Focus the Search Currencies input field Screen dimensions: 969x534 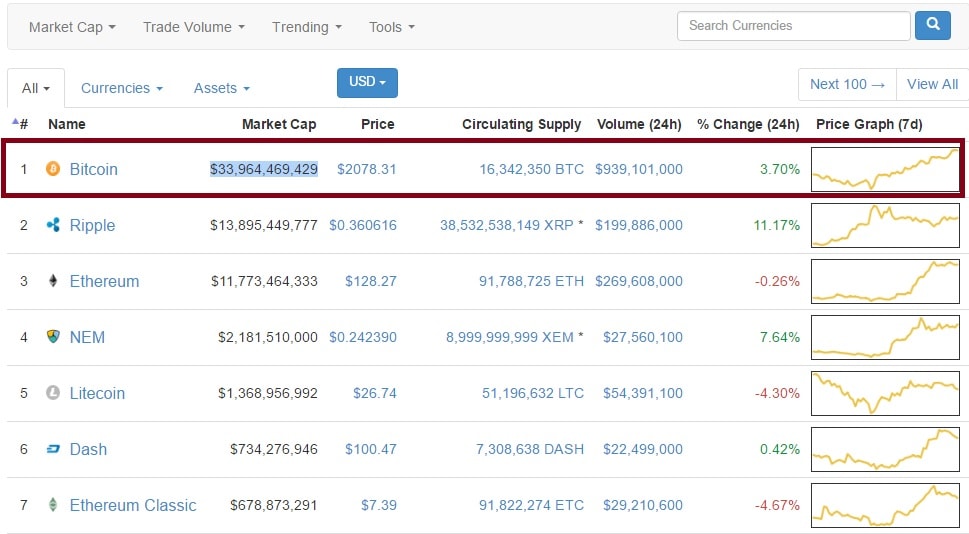(x=793, y=26)
